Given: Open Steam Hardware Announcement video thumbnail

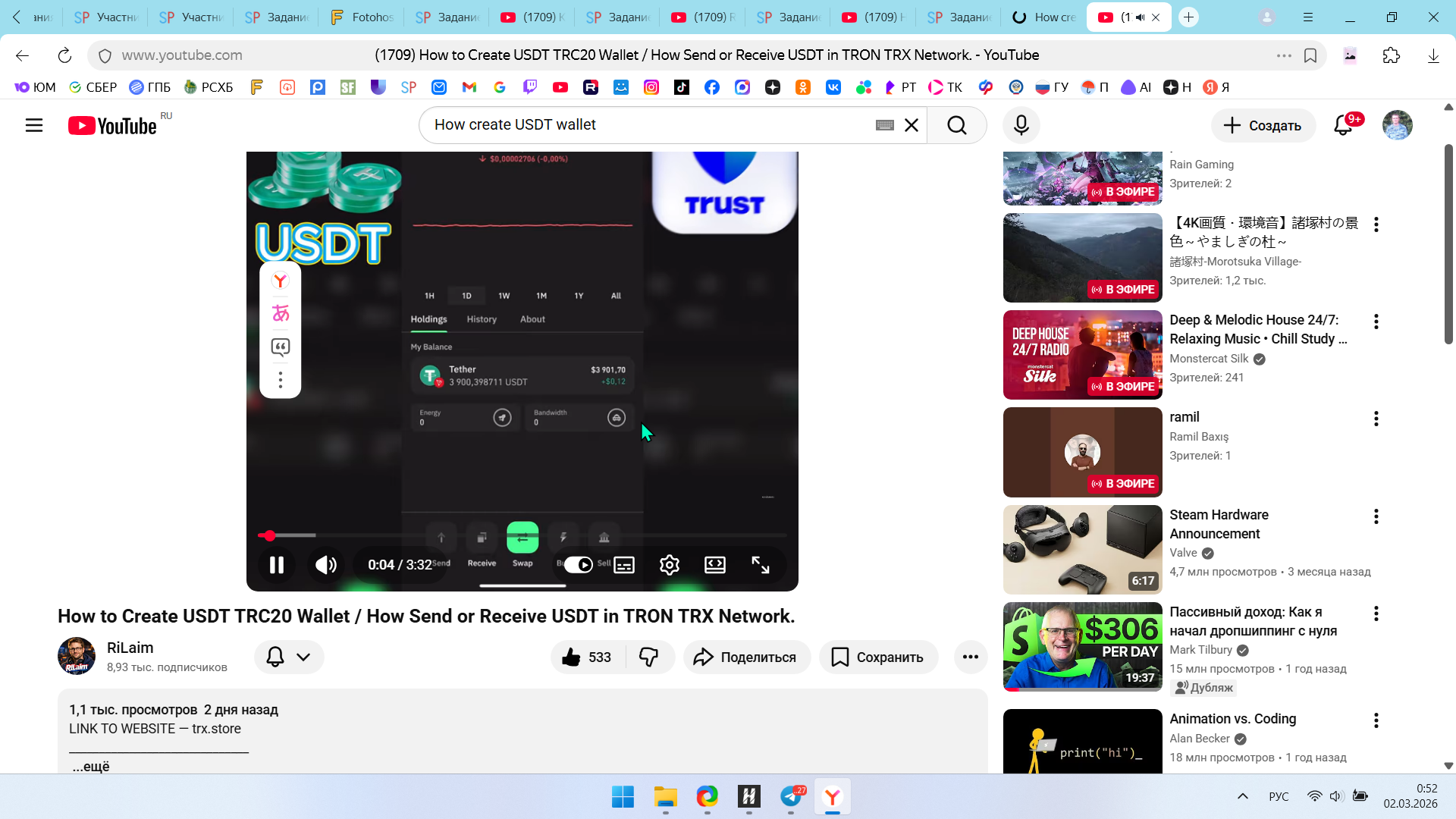Looking at the screenshot, I should pos(1082,549).
